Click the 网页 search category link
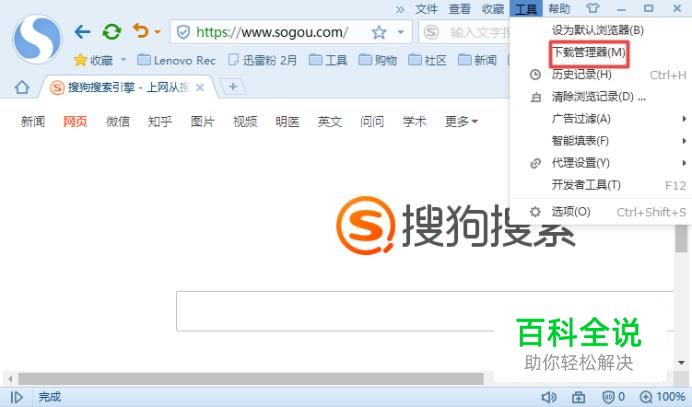The width and height of the screenshot is (692, 407). pos(75,121)
